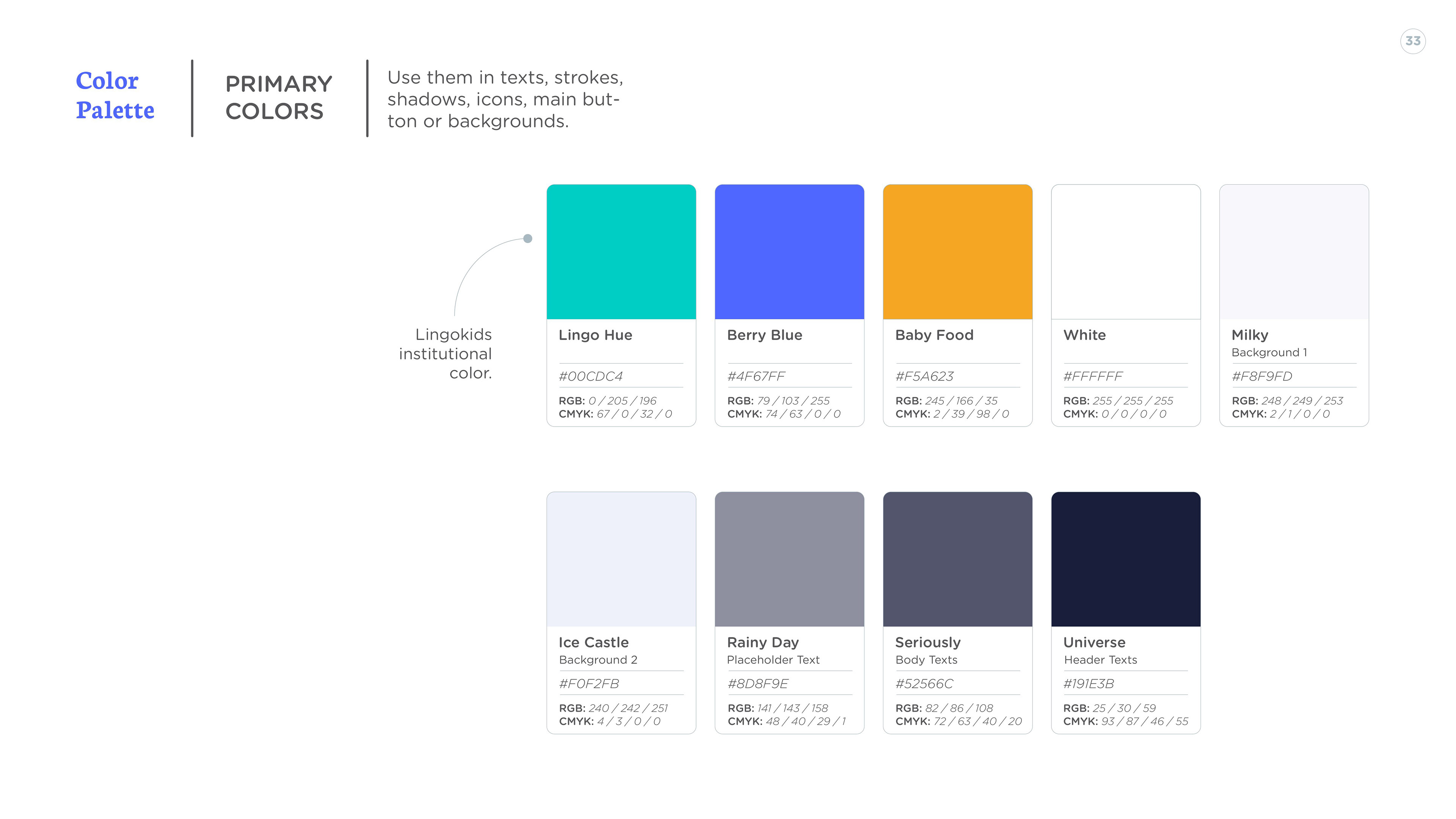1456x819 pixels.
Task: Click the Seriously body text swatch
Action: coord(957,559)
